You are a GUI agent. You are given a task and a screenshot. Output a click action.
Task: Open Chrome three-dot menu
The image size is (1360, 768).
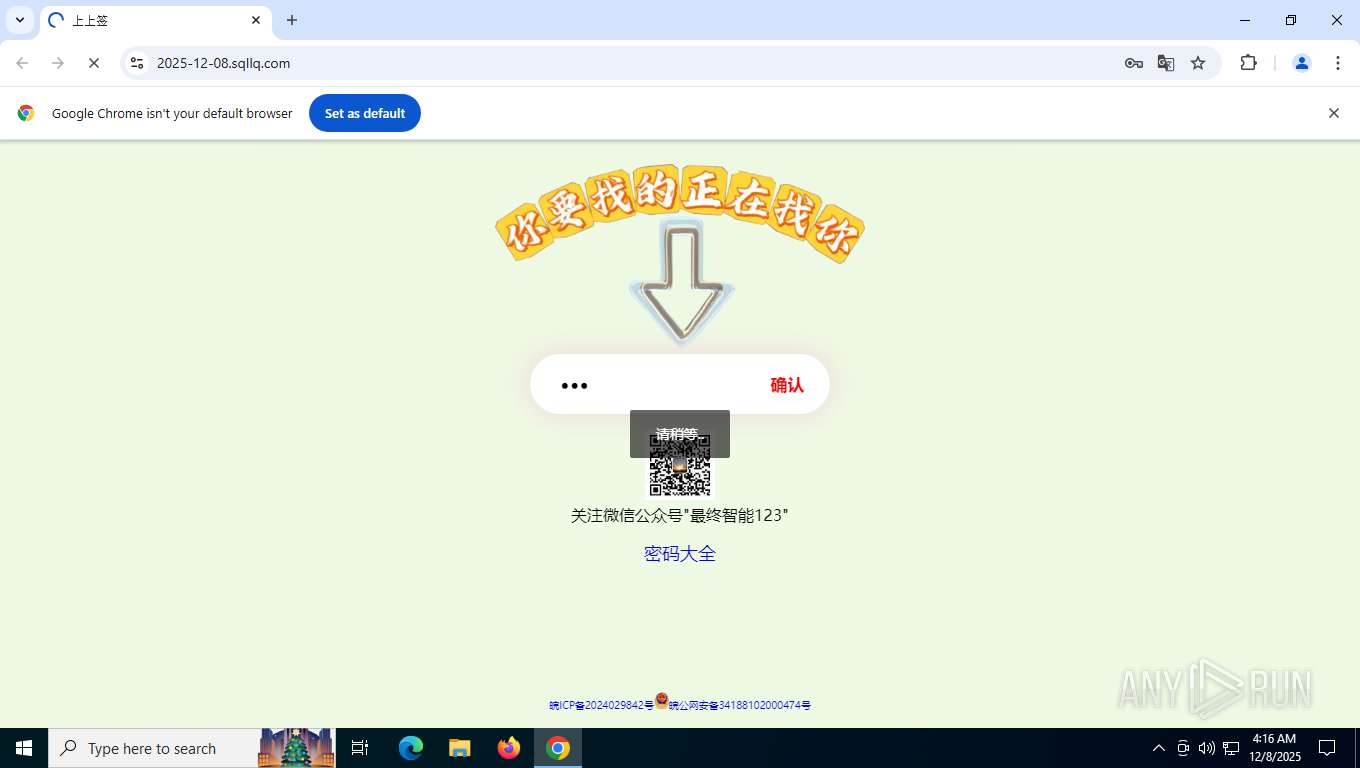click(1338, 63)
